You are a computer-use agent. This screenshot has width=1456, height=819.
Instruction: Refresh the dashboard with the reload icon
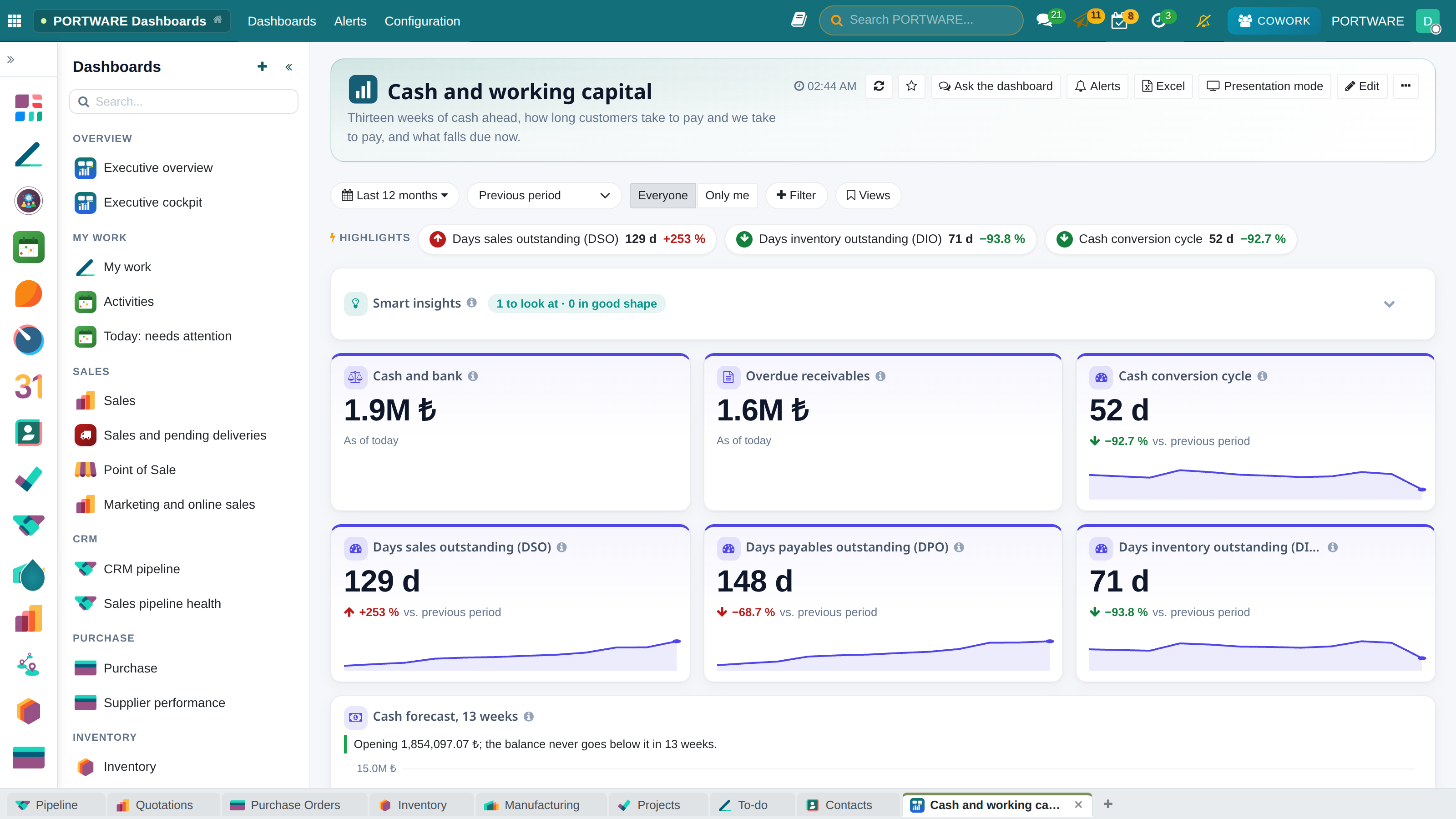pos(879,86)
